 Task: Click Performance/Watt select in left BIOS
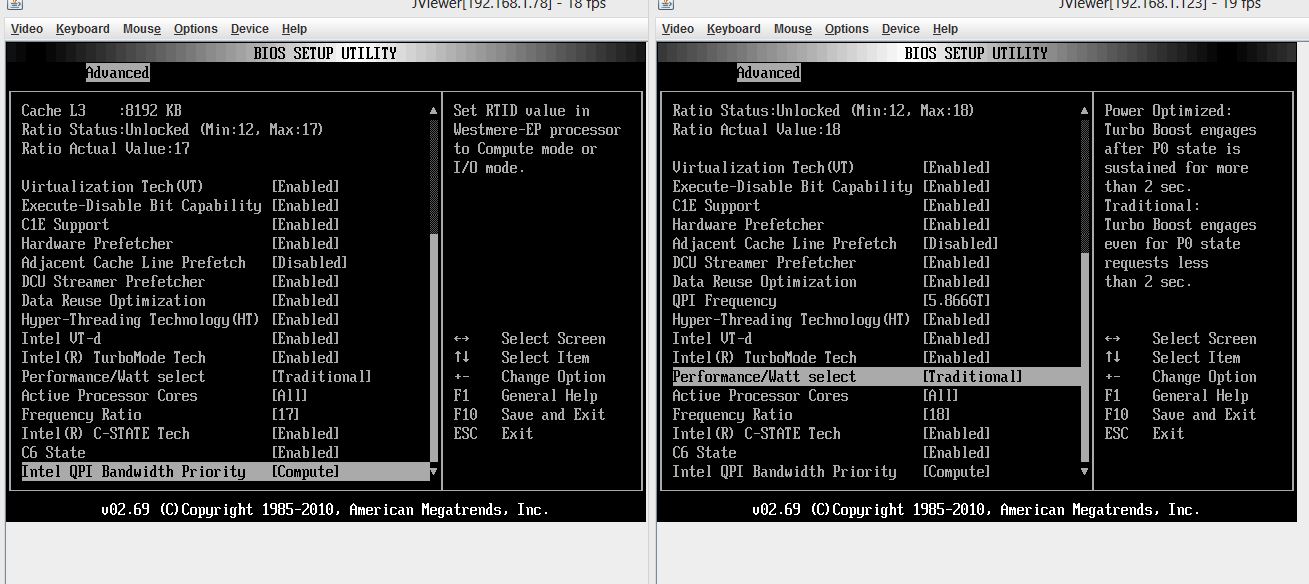[113, 377]
